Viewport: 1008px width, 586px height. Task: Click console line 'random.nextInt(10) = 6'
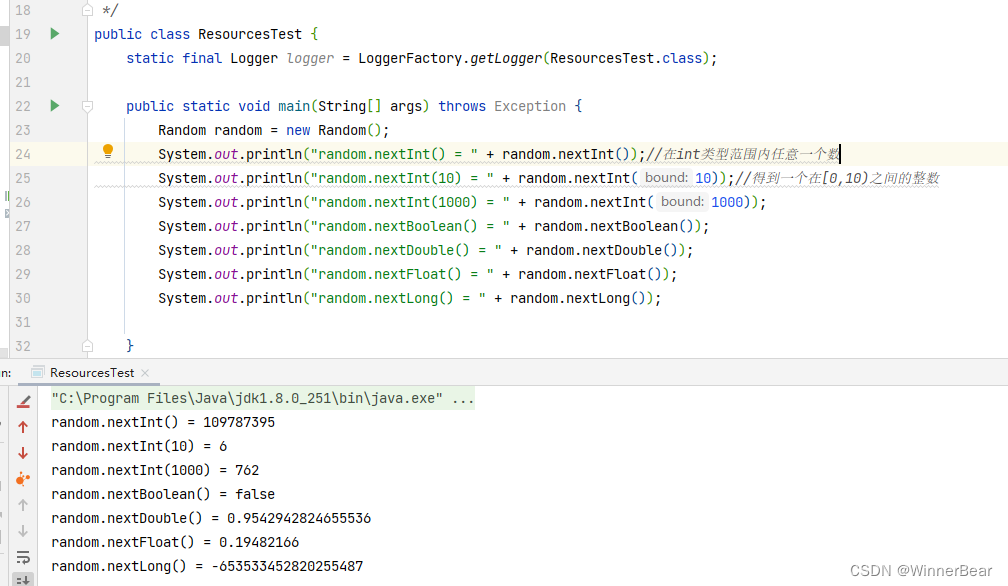click(139, 446)
